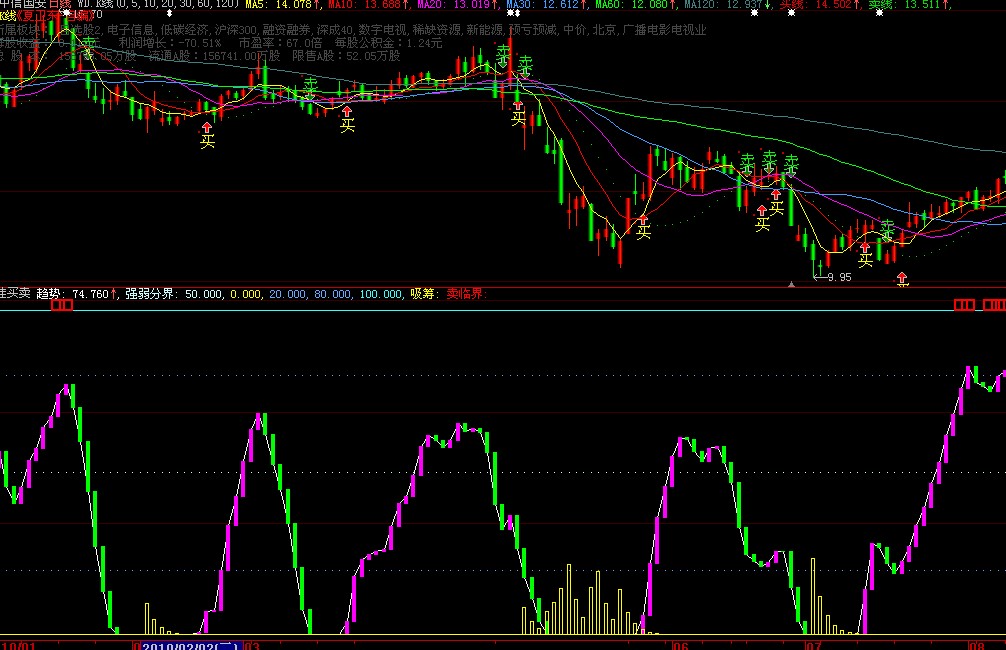Click the 9.95 lowest price label
The width and height of the screenshot is (1006, 650).
point(838,277)
